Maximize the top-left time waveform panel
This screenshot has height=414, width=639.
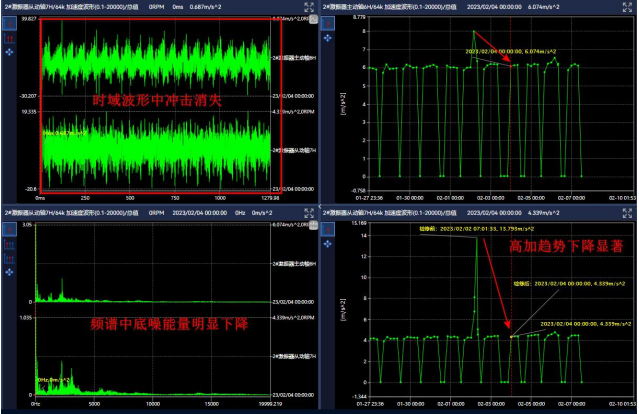point(309,7)
